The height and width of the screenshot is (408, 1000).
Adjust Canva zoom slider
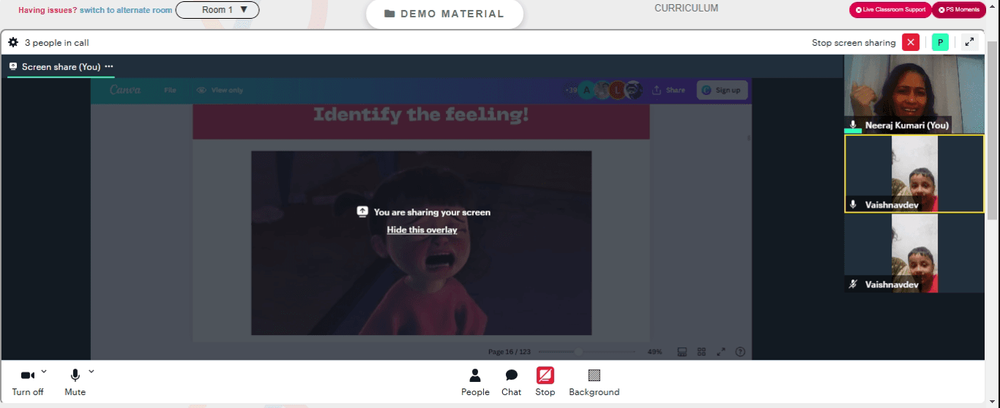pyautogui.click(x=586, y=351)
